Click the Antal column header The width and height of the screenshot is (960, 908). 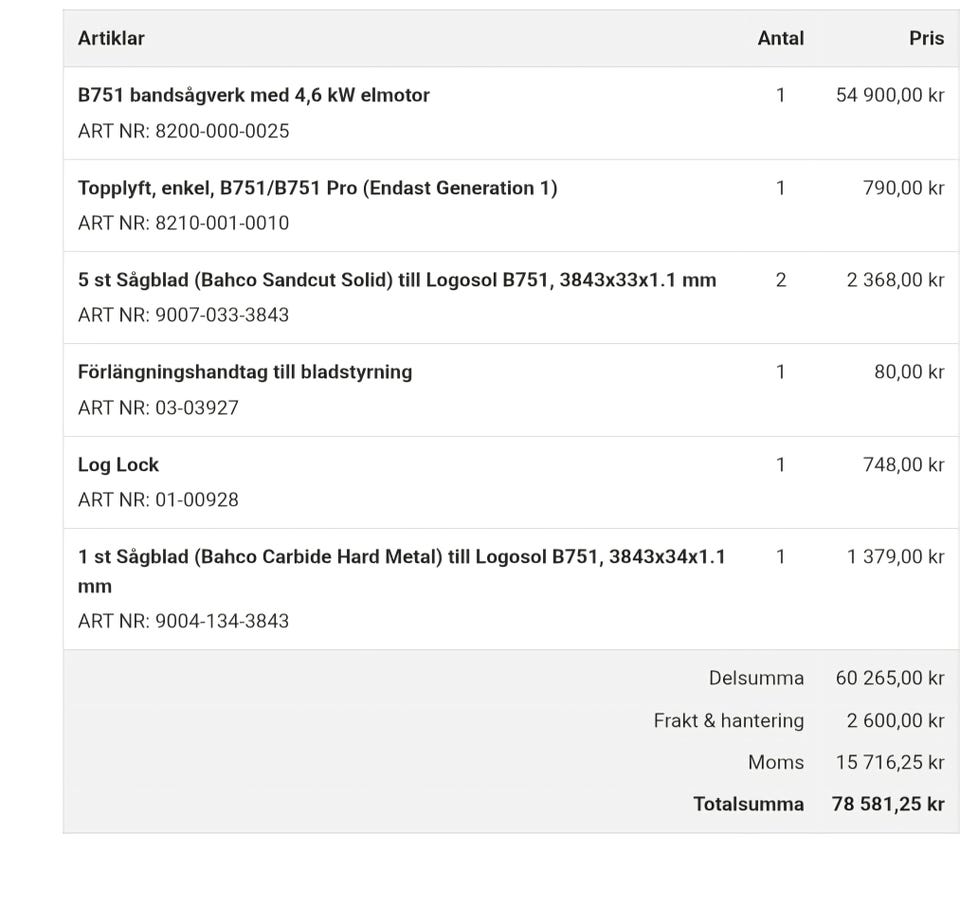(781, 38)
